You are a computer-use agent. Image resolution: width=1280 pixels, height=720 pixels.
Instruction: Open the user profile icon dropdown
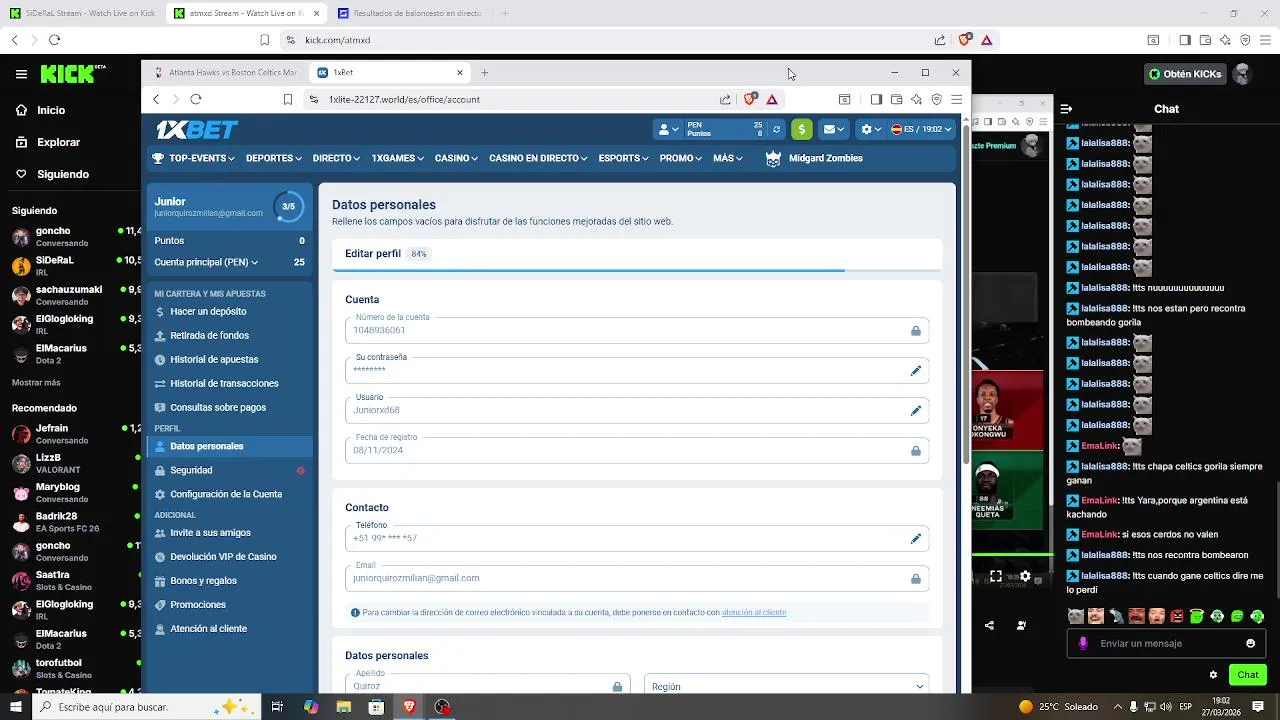click(x=667, y=129)
